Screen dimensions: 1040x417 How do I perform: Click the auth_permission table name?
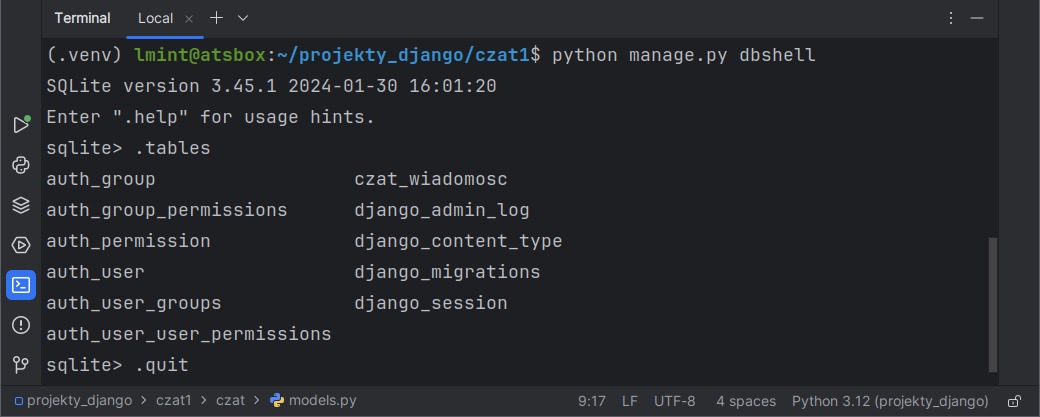tap(128, 241)
